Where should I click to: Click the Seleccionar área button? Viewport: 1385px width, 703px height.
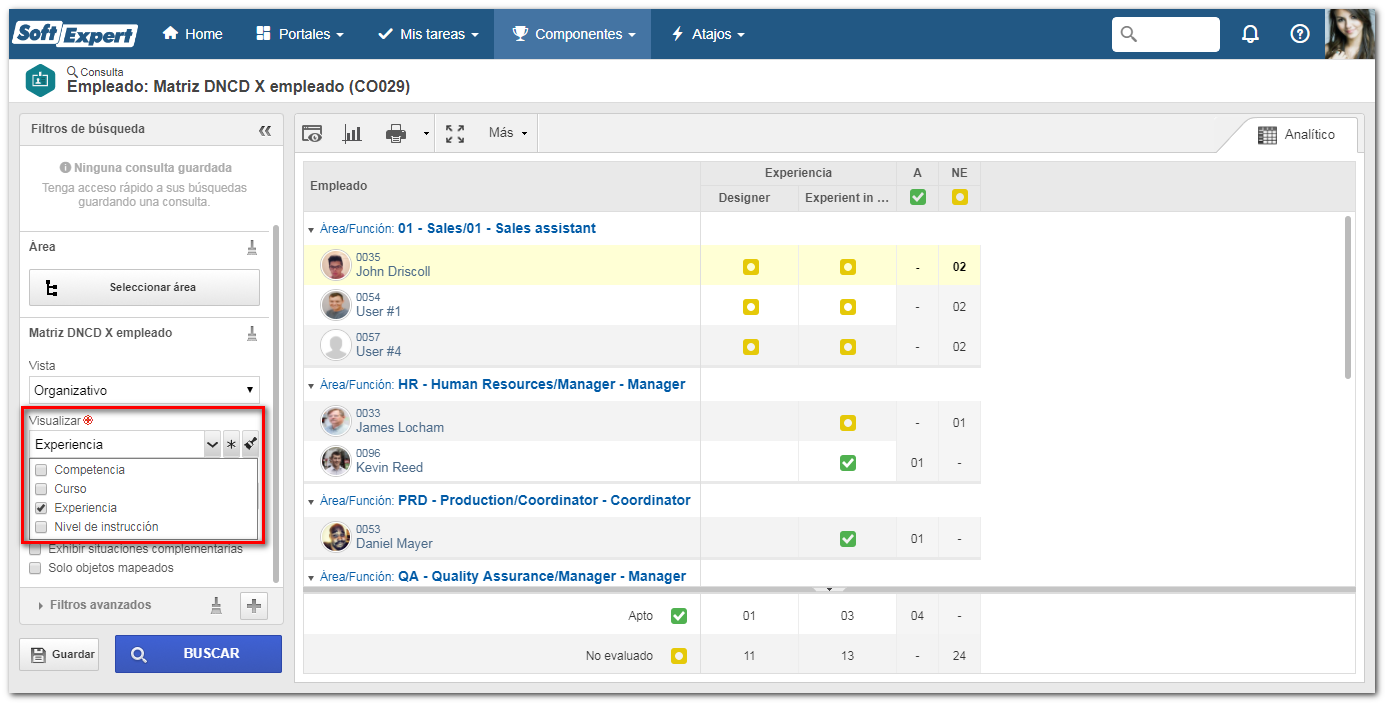point(144,287)
